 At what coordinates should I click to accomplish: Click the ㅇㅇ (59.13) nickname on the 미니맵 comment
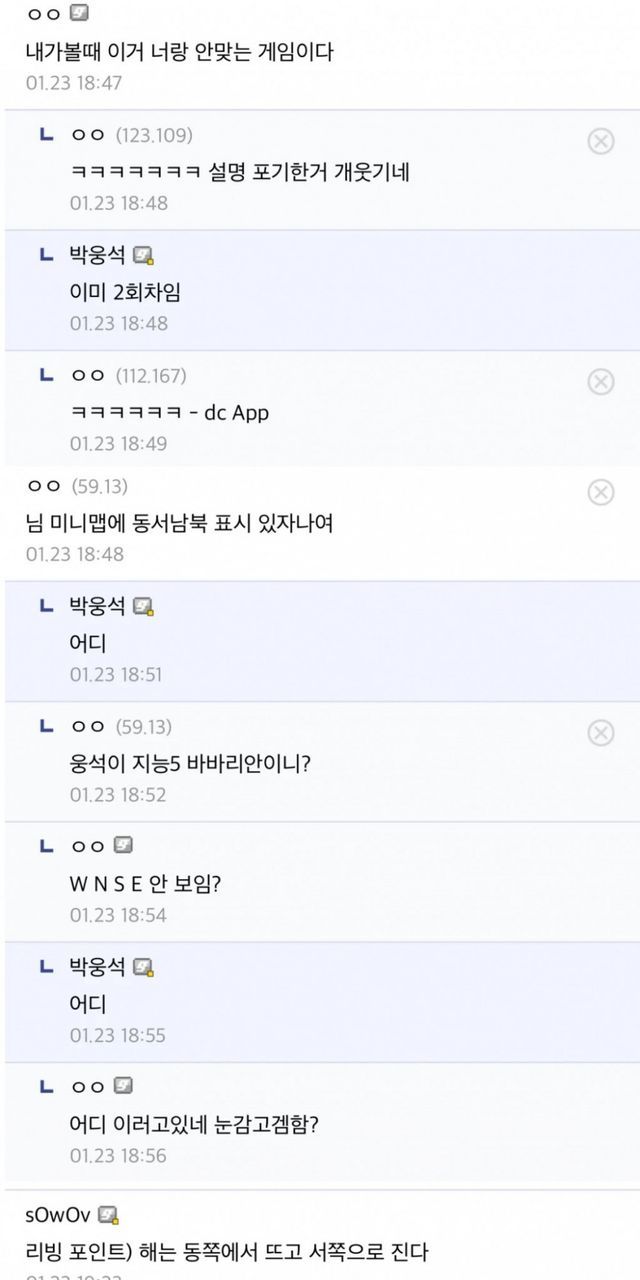[x=45, y=486]
